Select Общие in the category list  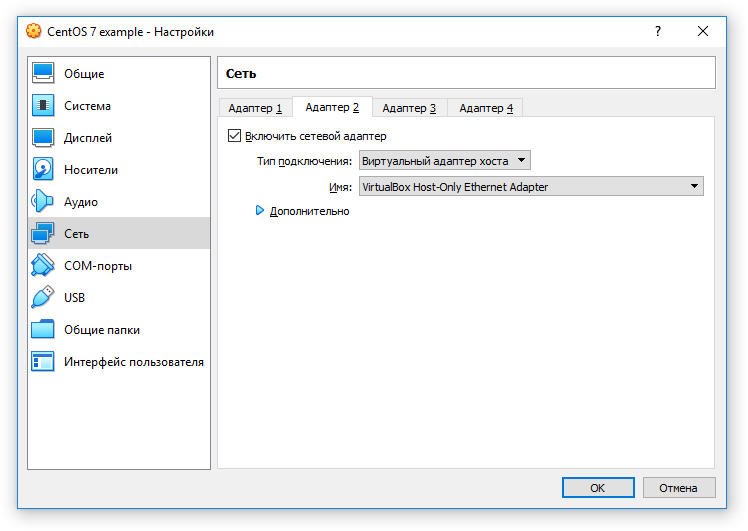(119, 73)
